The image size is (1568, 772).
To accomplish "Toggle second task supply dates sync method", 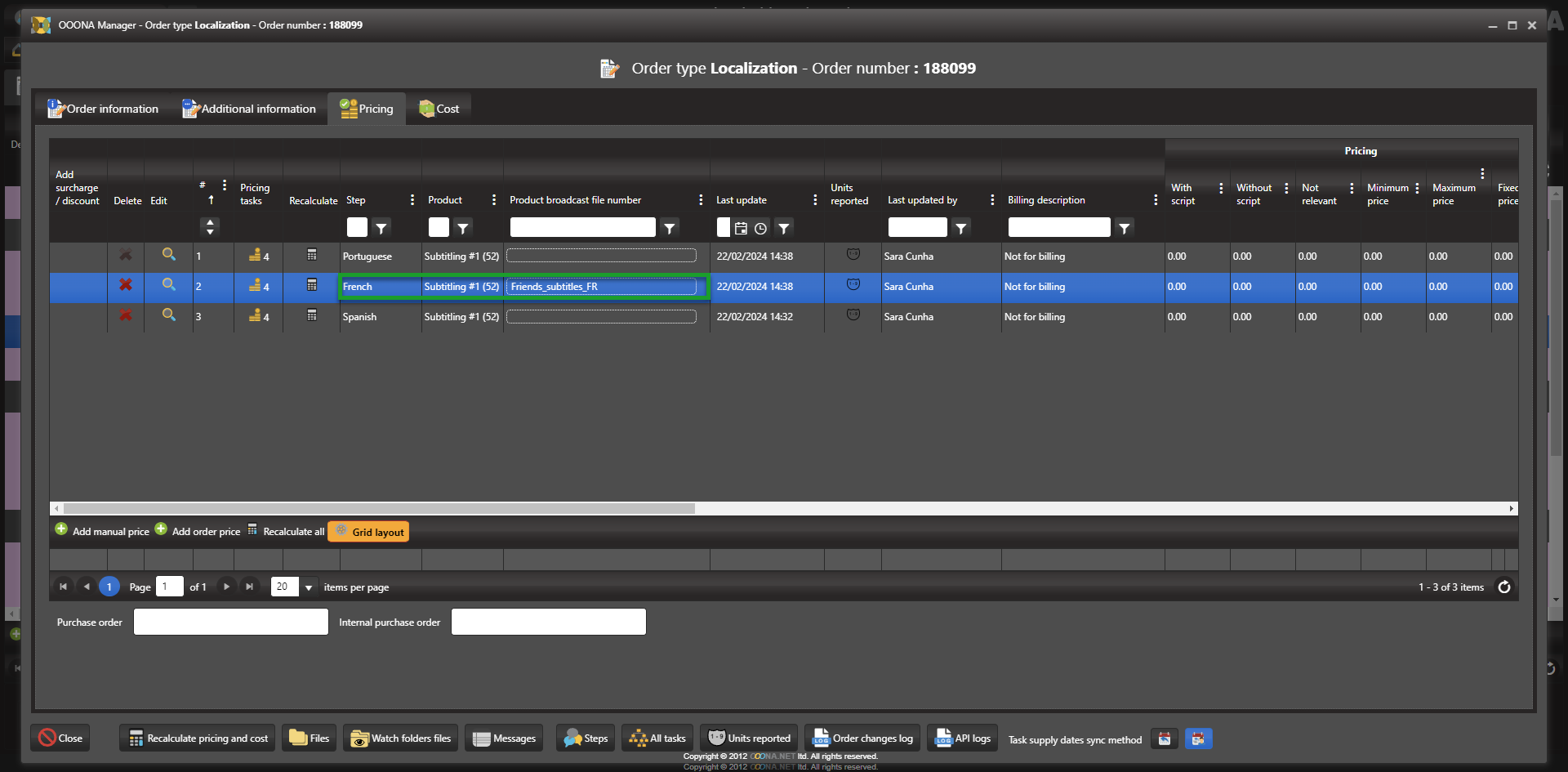I will (1198, 739).
